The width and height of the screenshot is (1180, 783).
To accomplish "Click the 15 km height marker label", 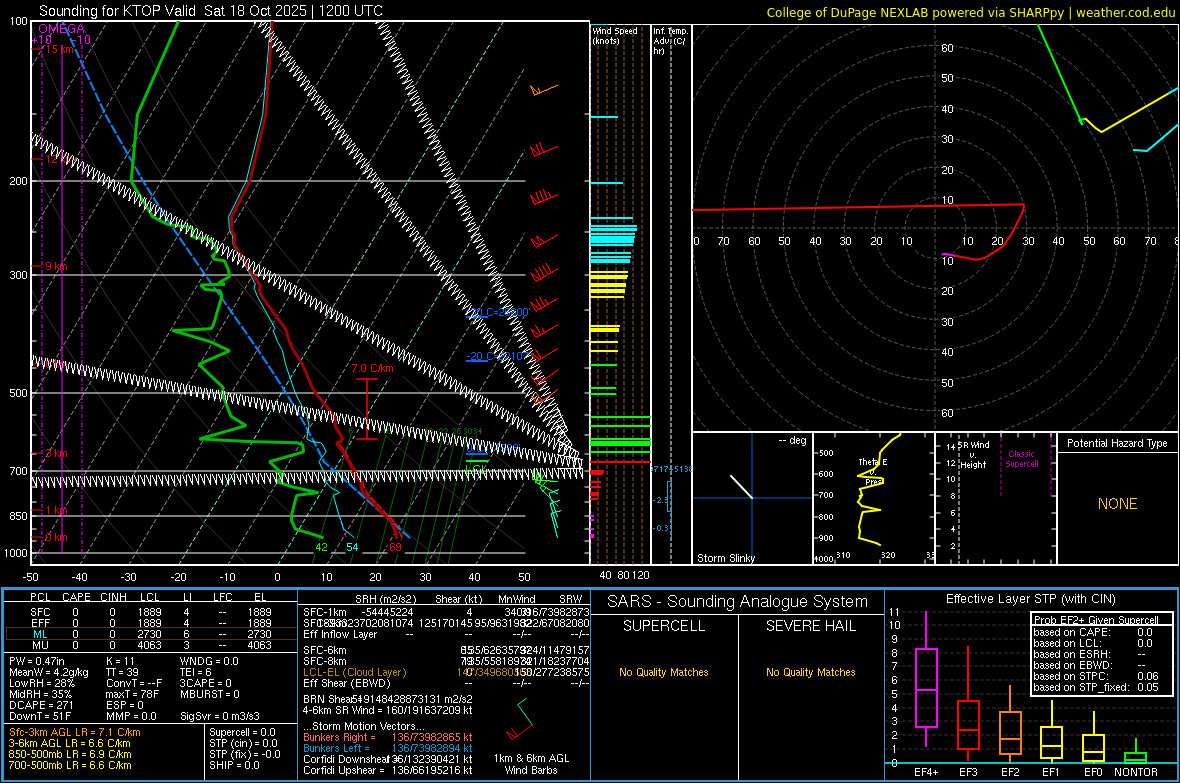I will (59, 49).
